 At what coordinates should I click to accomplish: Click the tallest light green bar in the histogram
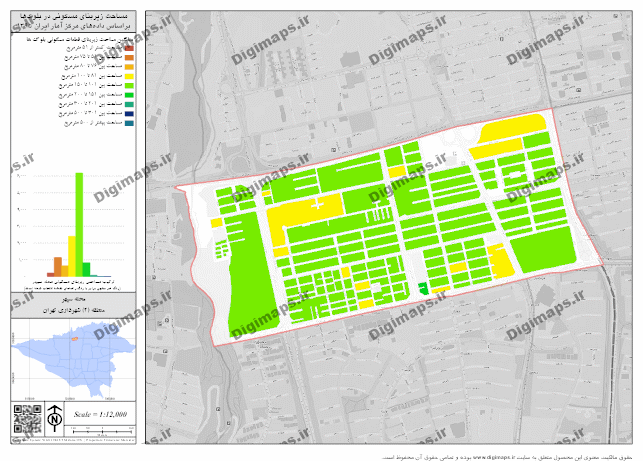tap(79, 225)
